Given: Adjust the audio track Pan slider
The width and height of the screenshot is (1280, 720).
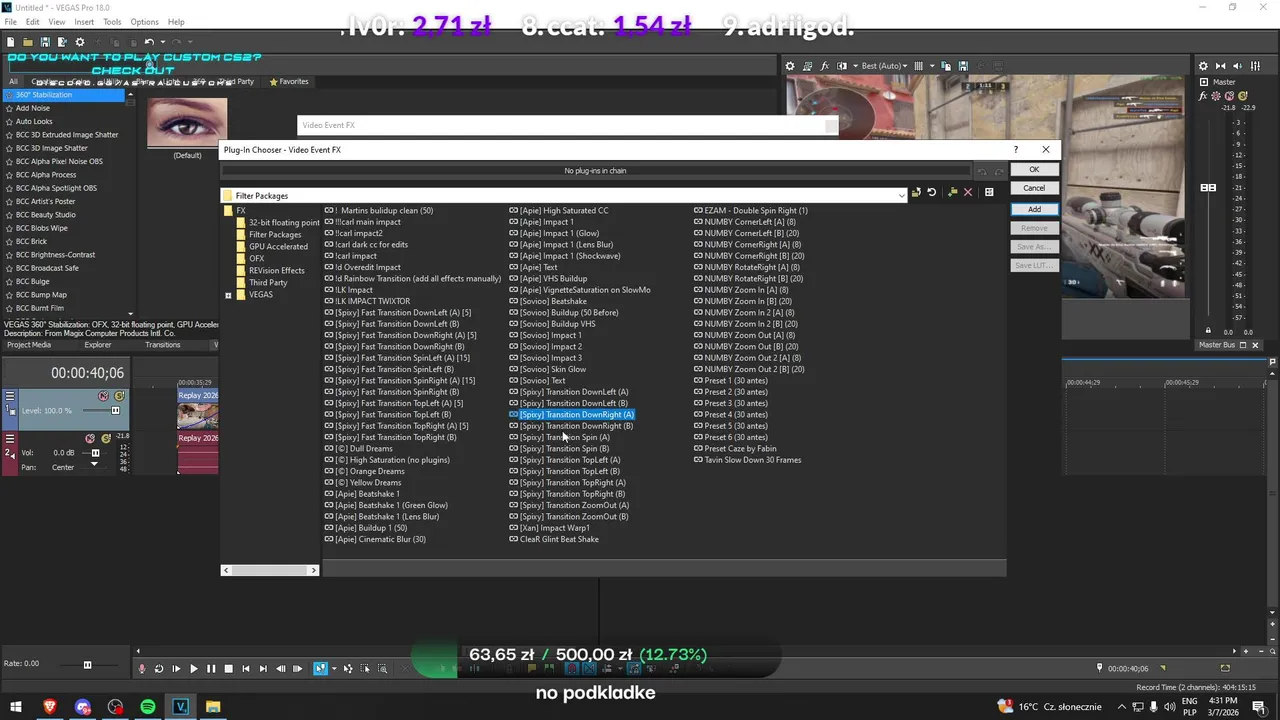Looking at the screenshot, I should 95,463.
